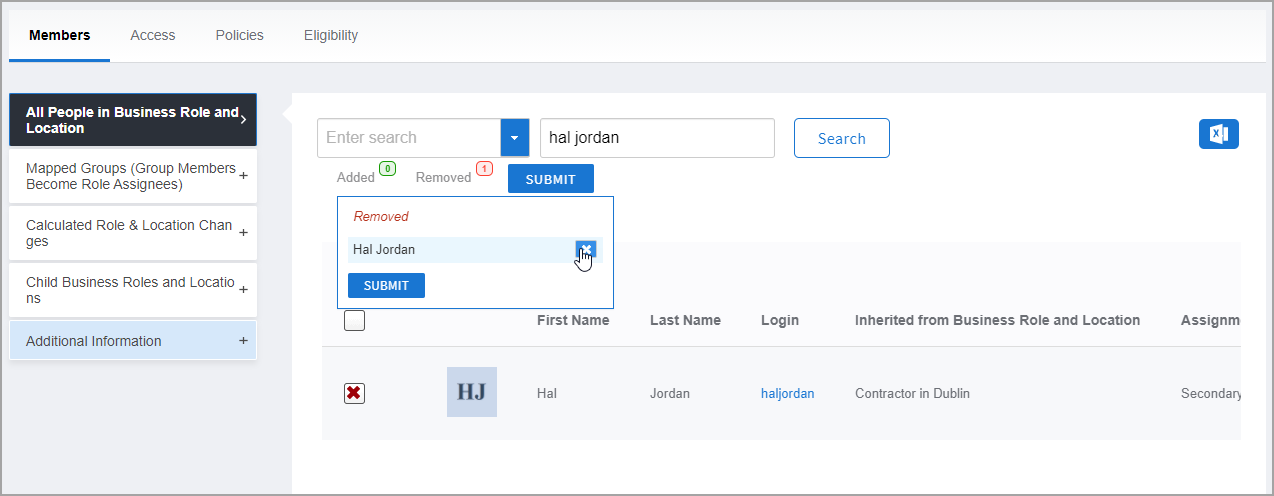Expand Additional Information section
Viewport: 1274px width, 496px height.
point(243,341)
